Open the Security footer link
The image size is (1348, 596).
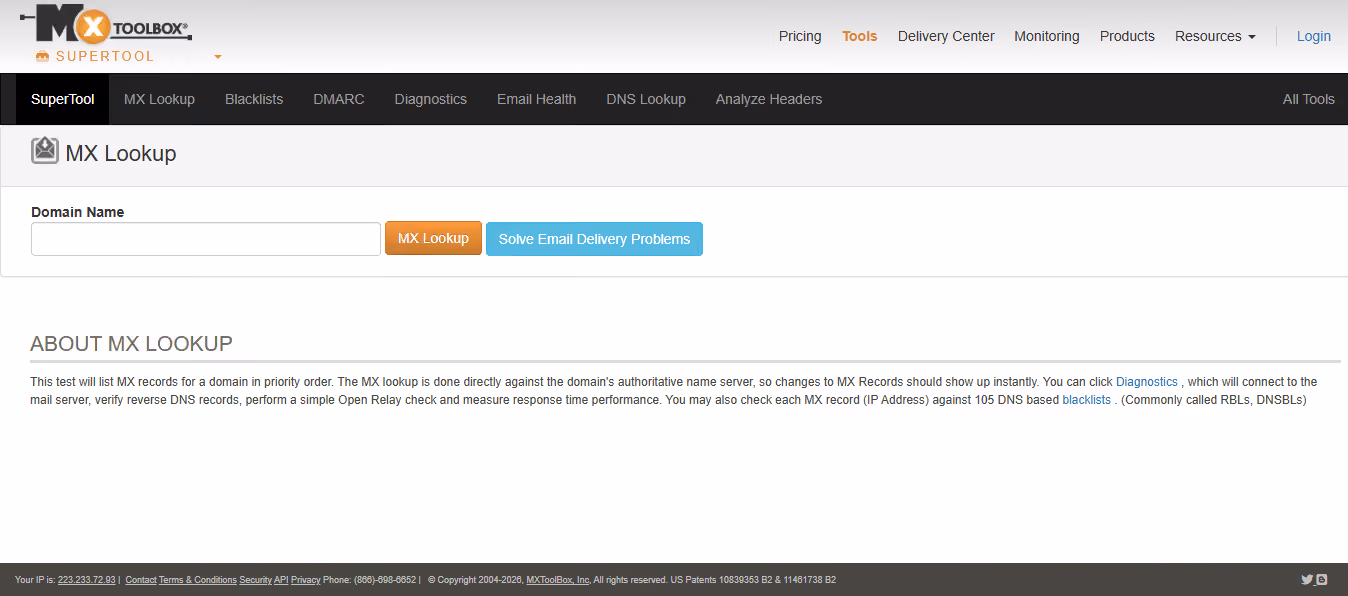click(255, 580)
